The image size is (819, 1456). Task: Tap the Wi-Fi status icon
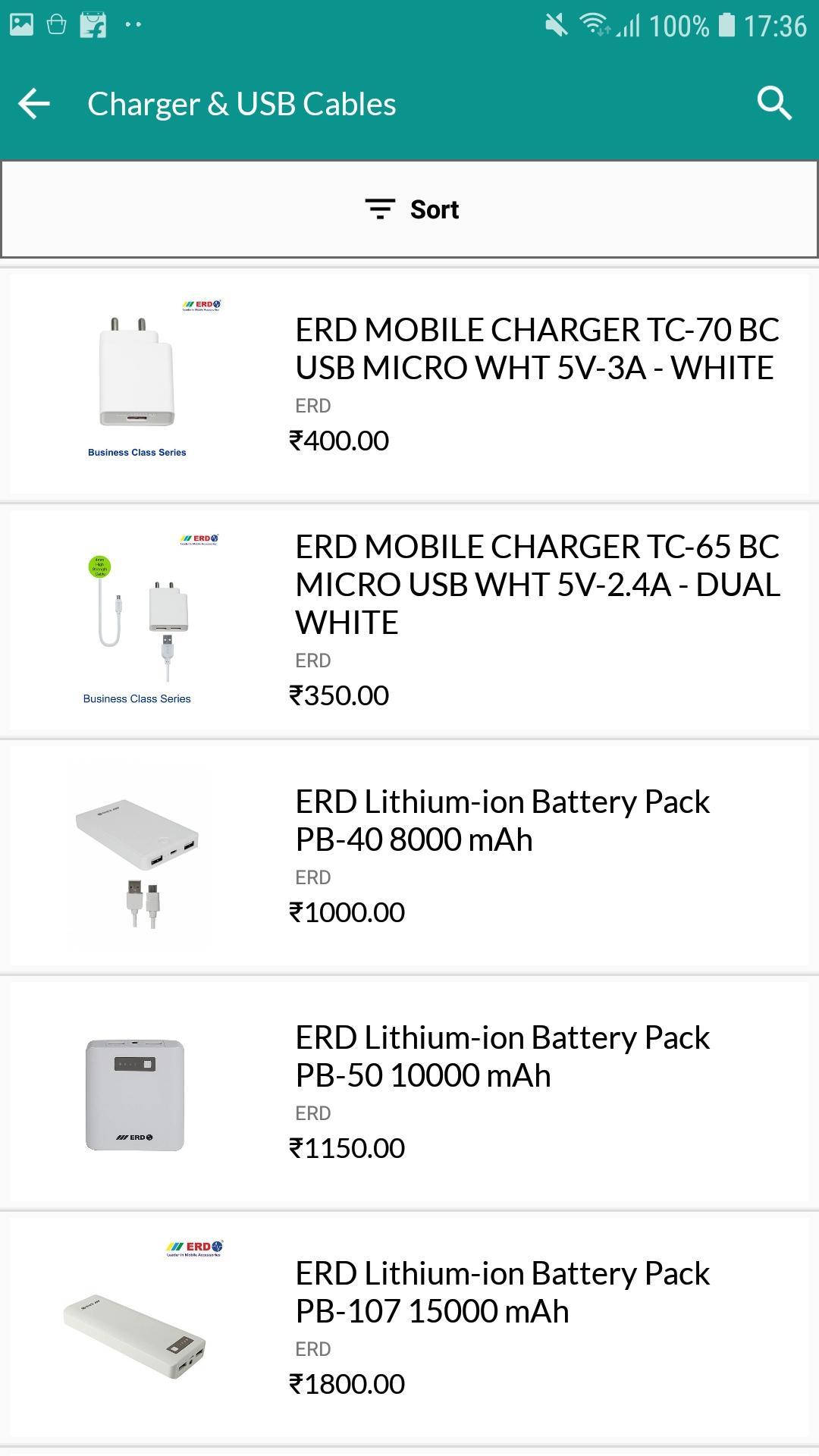[594, 25]
